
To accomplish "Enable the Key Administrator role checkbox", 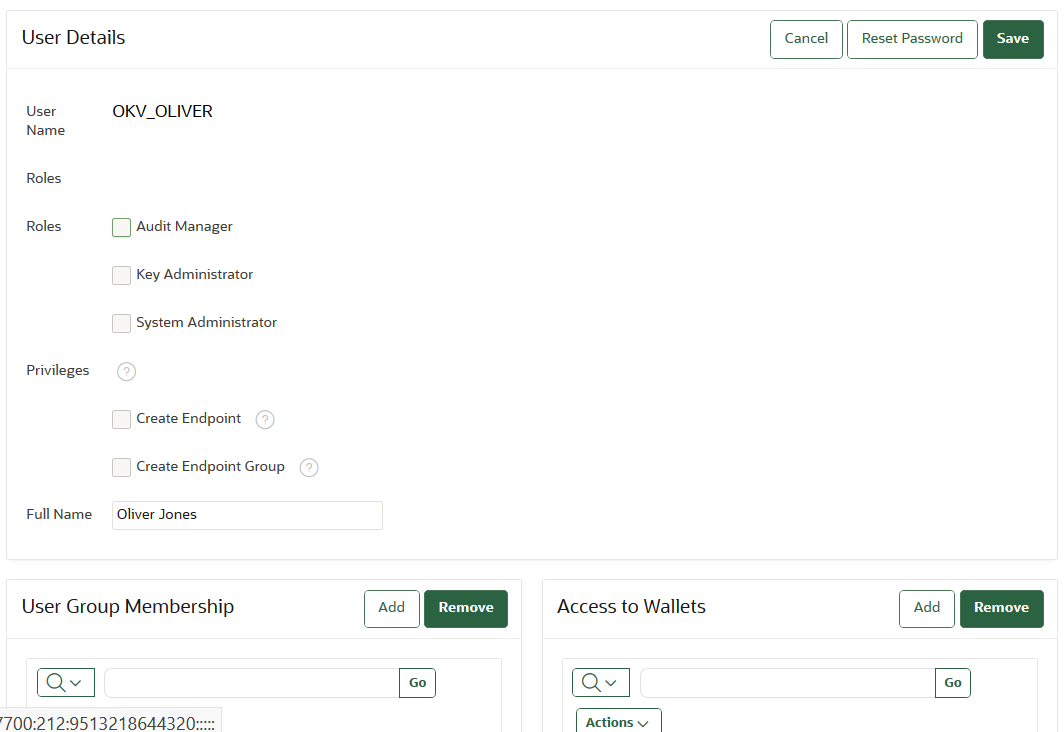I will tap(121, 275).
